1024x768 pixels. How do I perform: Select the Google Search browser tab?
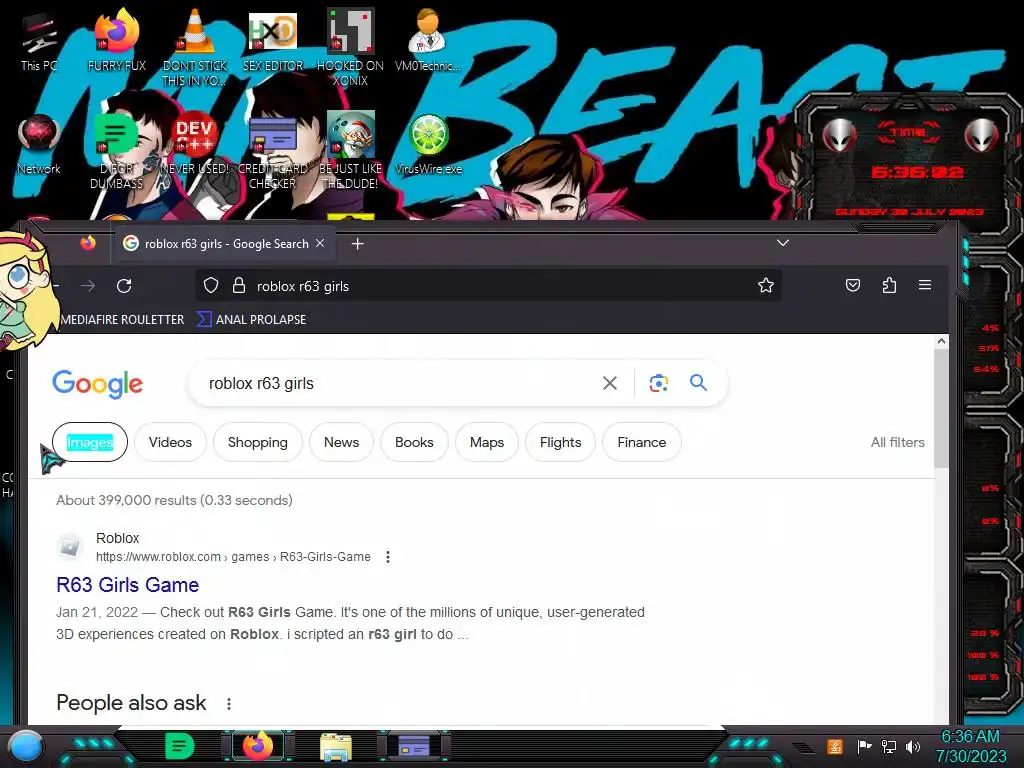click(224, 244)
